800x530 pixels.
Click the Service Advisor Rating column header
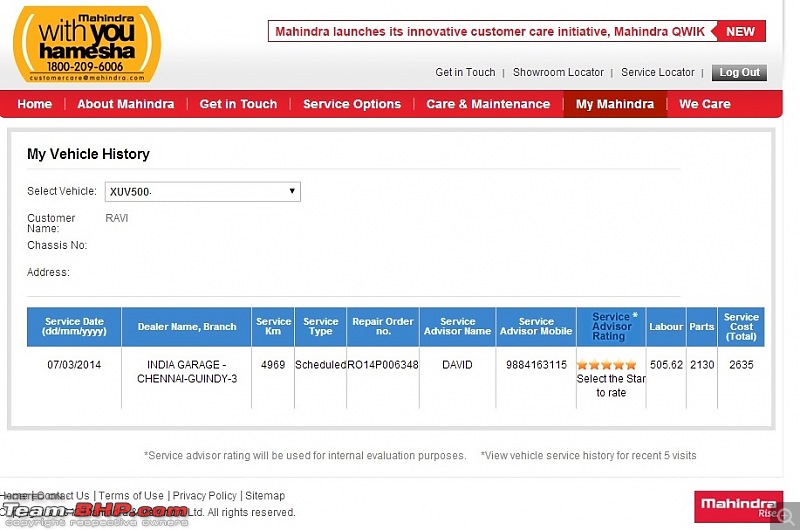point(611,327)
